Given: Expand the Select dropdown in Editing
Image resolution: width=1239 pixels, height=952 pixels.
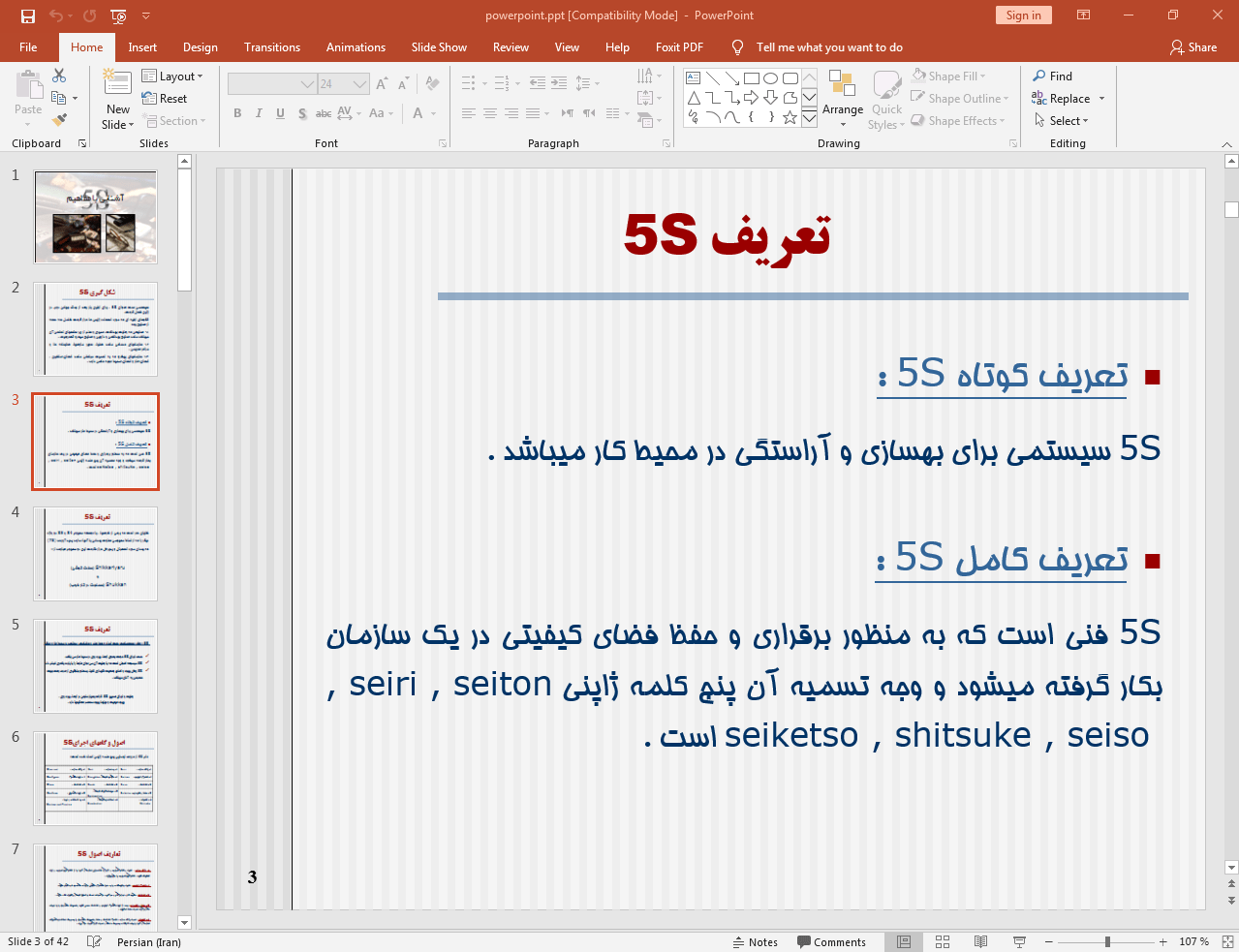Looking at the screenshot, I should click(1062, 121).
